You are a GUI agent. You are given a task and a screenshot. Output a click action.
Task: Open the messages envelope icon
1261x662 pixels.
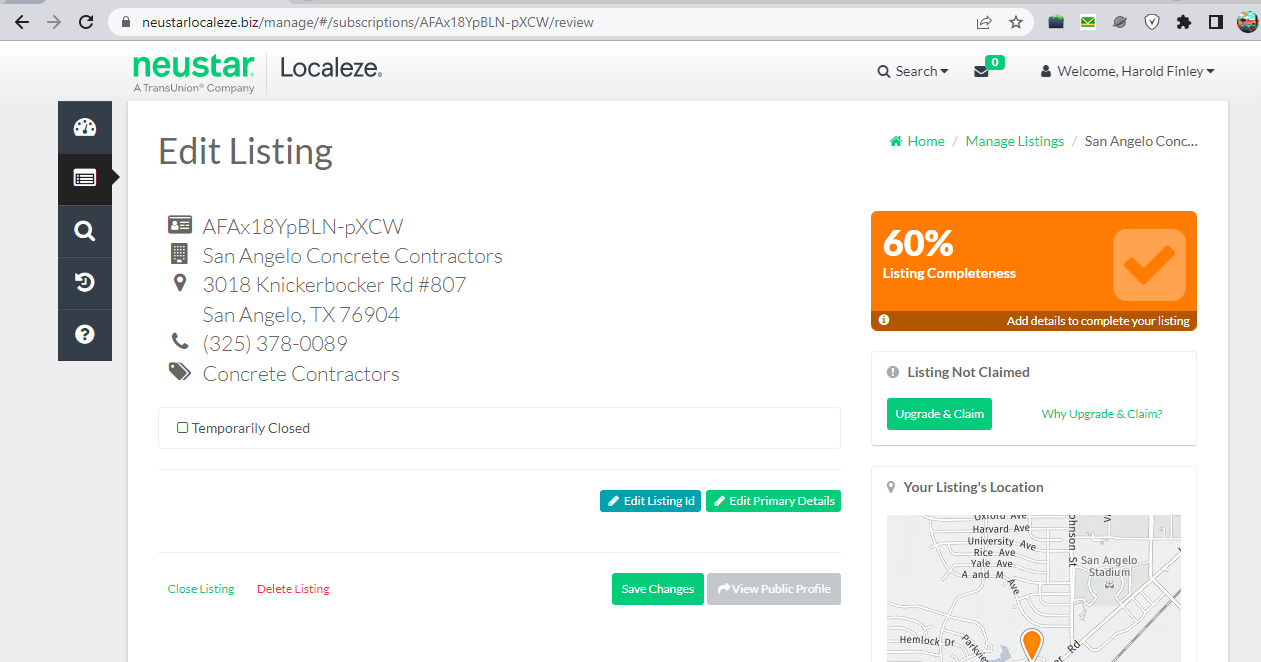[x=981, y=72]
